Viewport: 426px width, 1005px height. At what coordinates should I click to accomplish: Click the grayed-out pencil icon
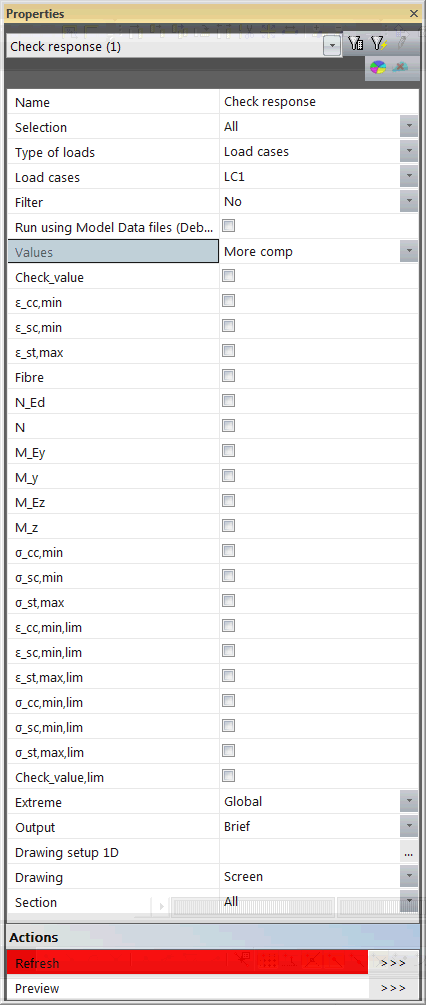click(x=401, y=43)
